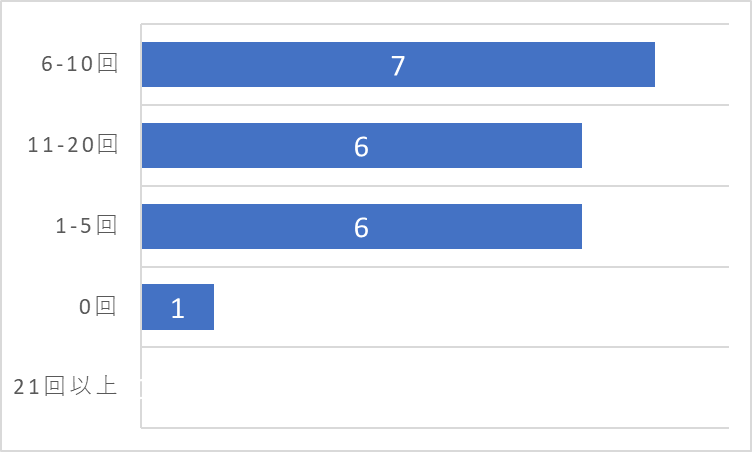Viewport: 752px width, 452px height.
Task: Click data label 6 in the 11-20回 bar
Action: (361, 147)
